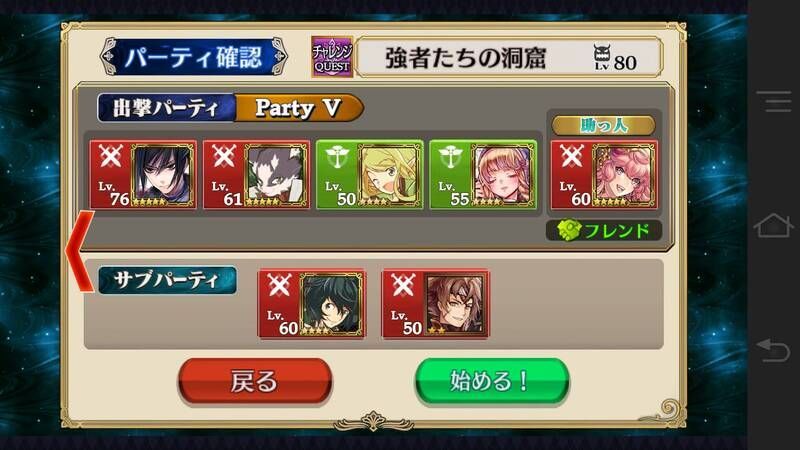Click the 出撃パーティ label tab
The image size is (800, 450).
[166, 108]
